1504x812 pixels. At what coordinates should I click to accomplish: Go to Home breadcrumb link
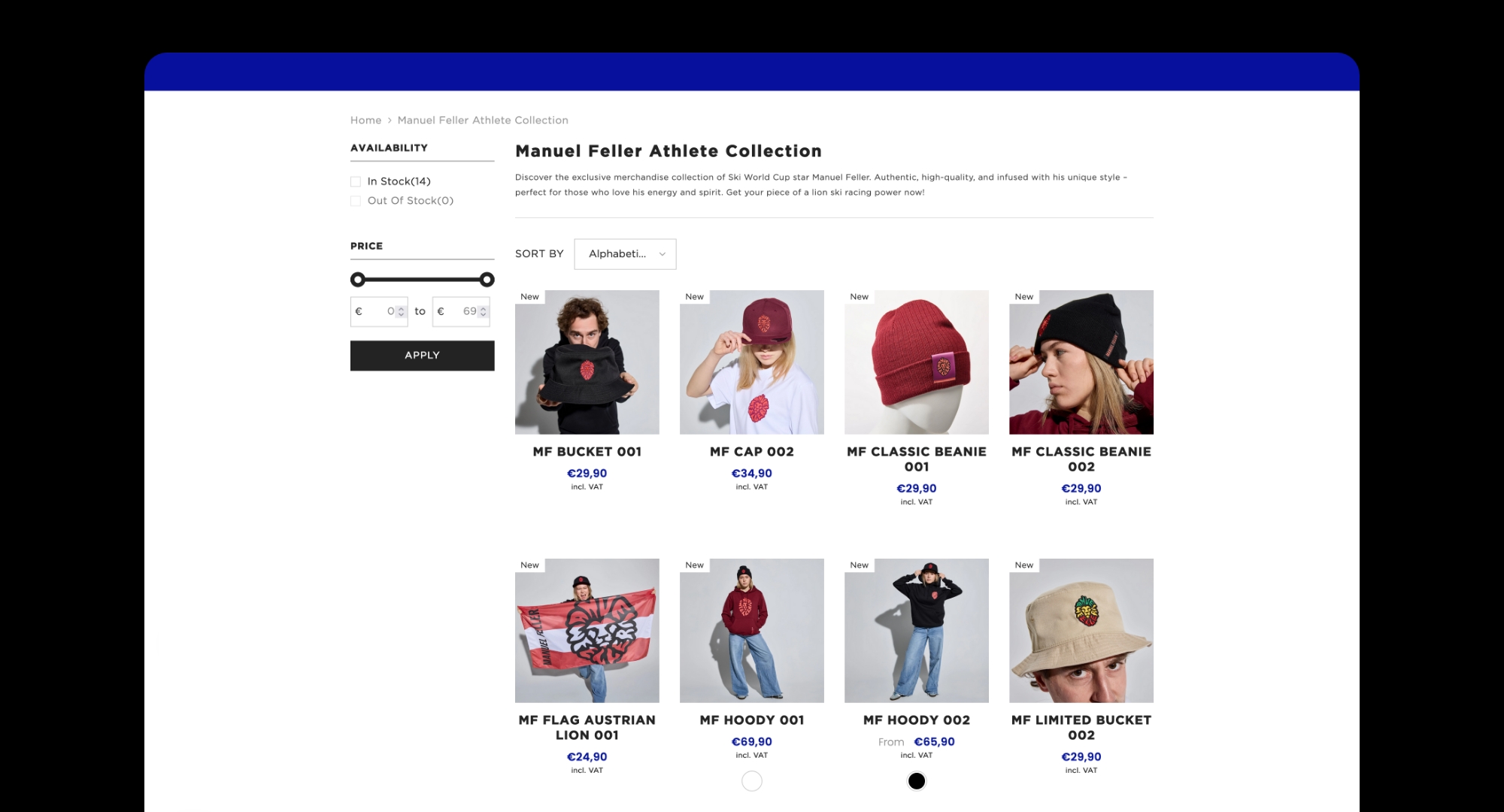pyautogui.click(x=365, y=120)
